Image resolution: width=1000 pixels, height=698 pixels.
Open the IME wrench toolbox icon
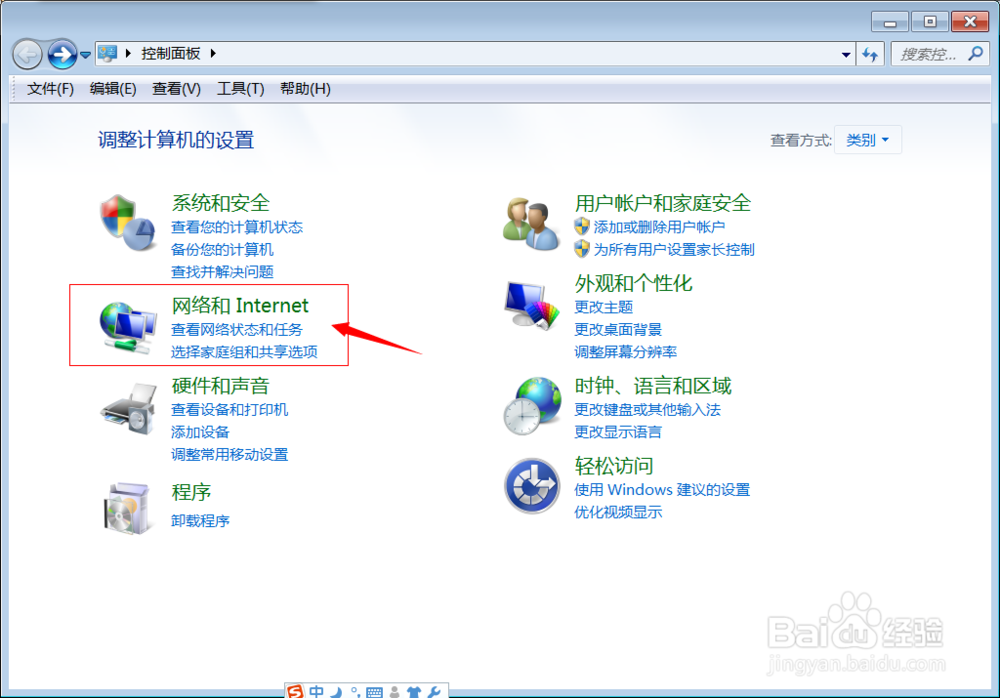pos(434,692)
